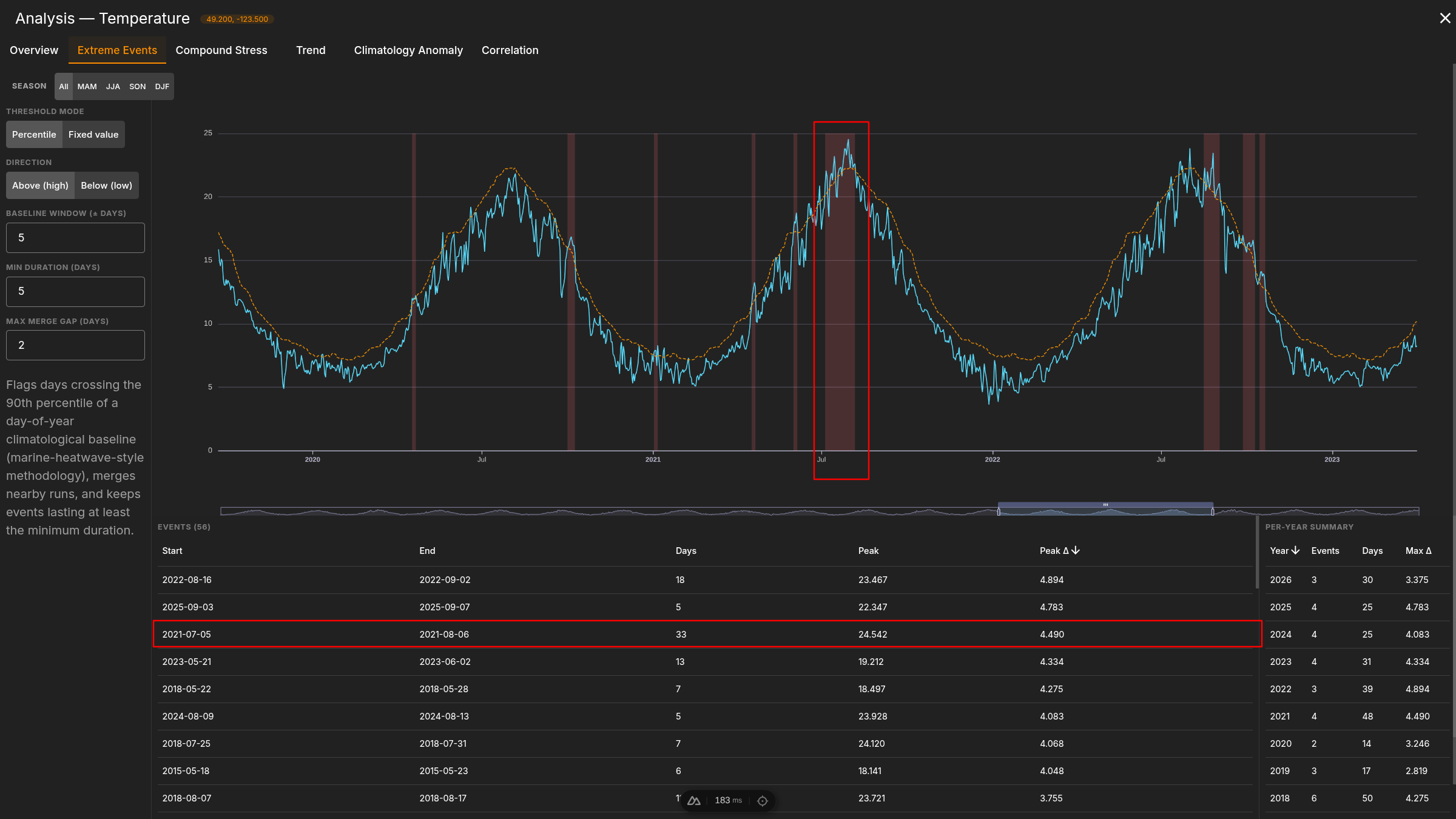Image resolution: width=1456 pixels, height=819 pixels.
Task: Sort per-year summary by Days
Action: pos(1372,551)
